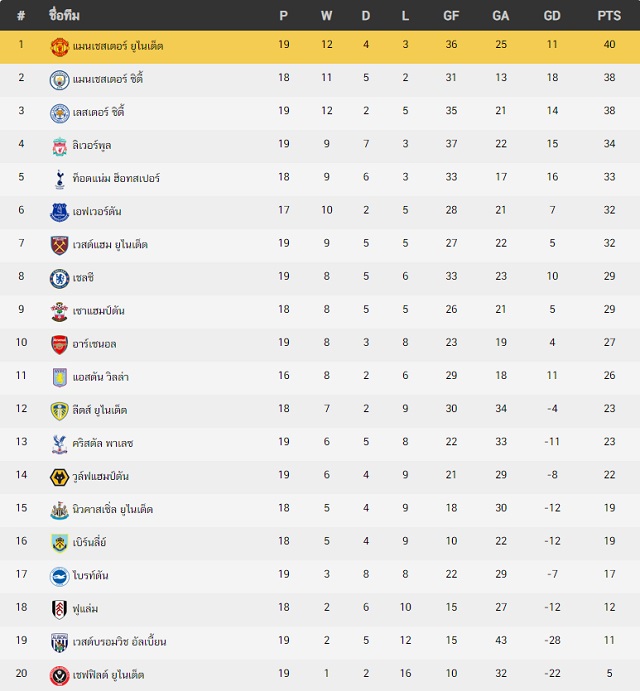Click the GF column header
The image size is (640, 691).
[451, 16]
